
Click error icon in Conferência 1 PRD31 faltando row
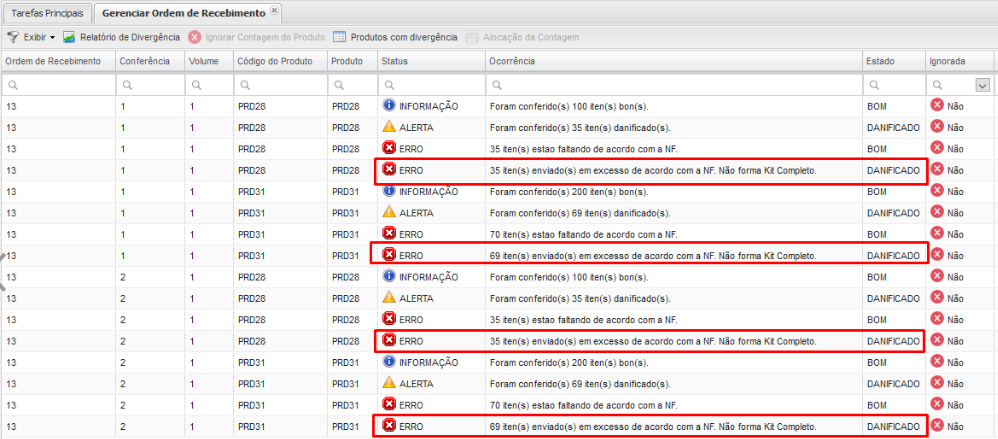tap(390, 233)
